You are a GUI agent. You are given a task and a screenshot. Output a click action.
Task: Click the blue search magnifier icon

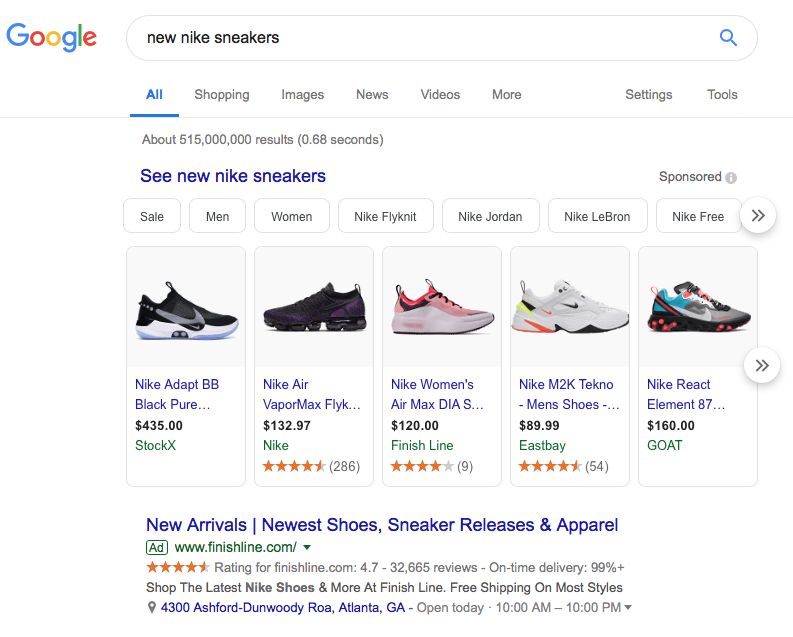click(x=728, y=37)
